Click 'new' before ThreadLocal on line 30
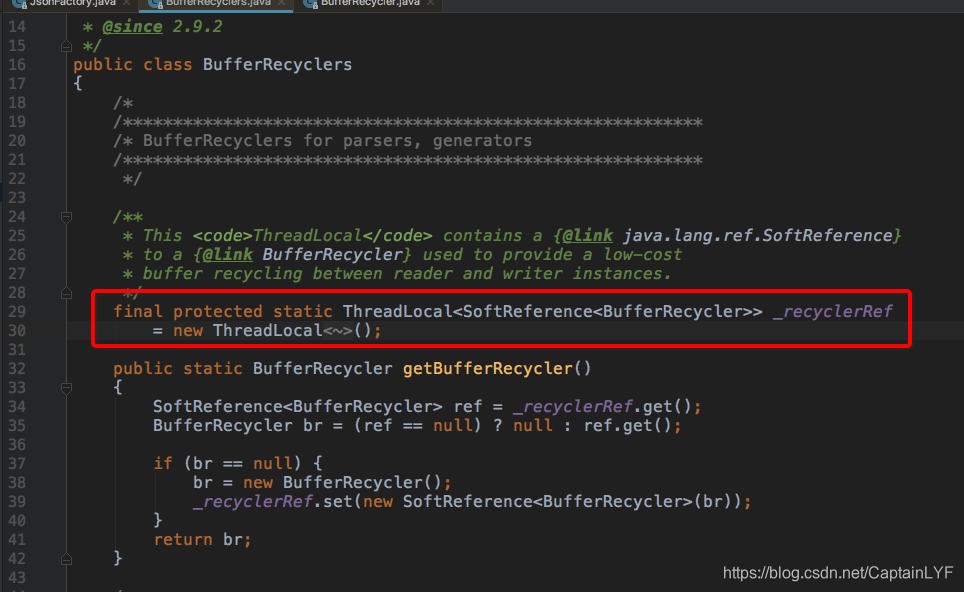964x592 pixels. (x=188, y=331)
